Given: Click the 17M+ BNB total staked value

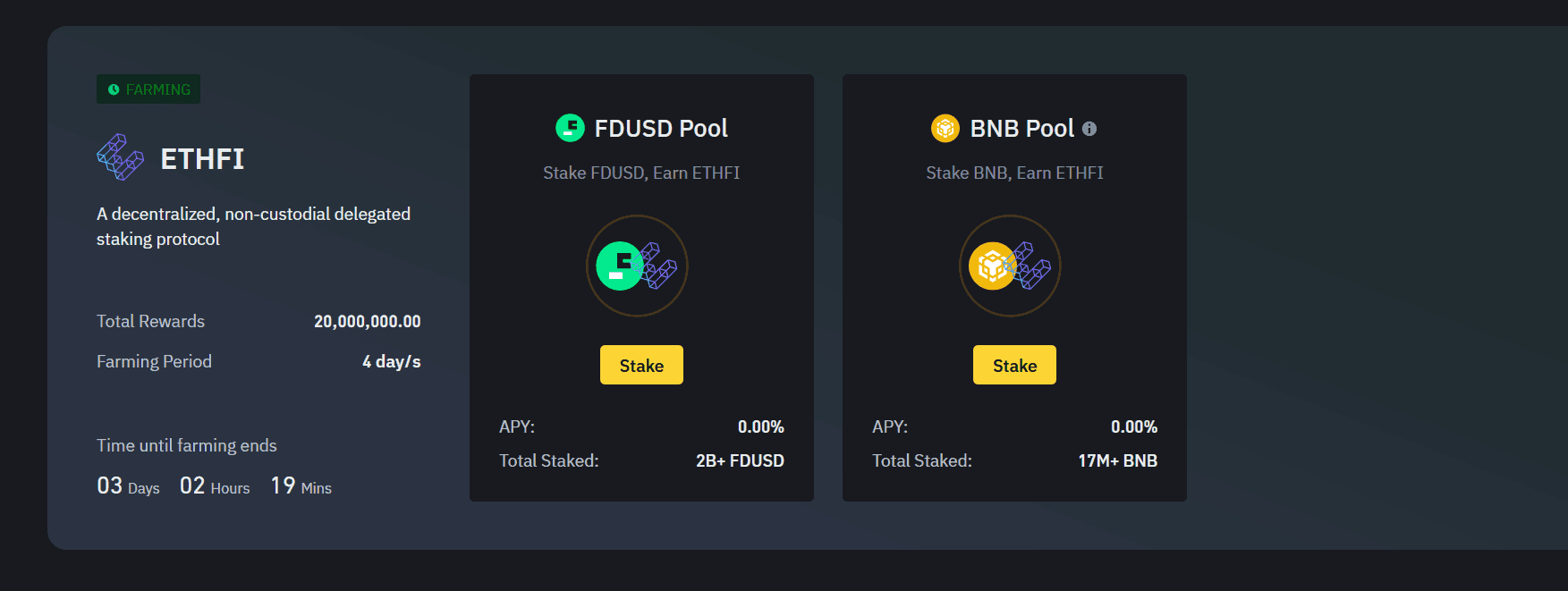Looking at the screenshot, I should 1117,460.
